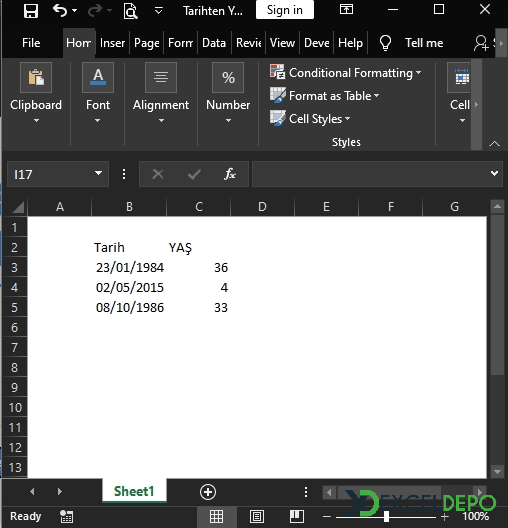Click the Macro recording icon in the status bar
Image resolution: width=508 pixels, height=528 pixels.
(x=66, y=516)
